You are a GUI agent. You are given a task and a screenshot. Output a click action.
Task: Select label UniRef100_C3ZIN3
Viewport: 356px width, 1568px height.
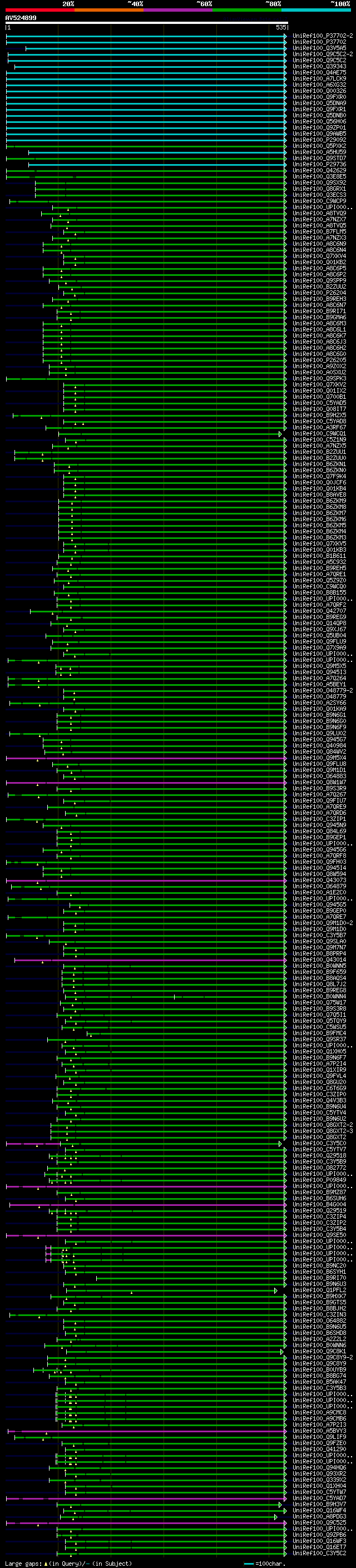(x=319, y=1315)
